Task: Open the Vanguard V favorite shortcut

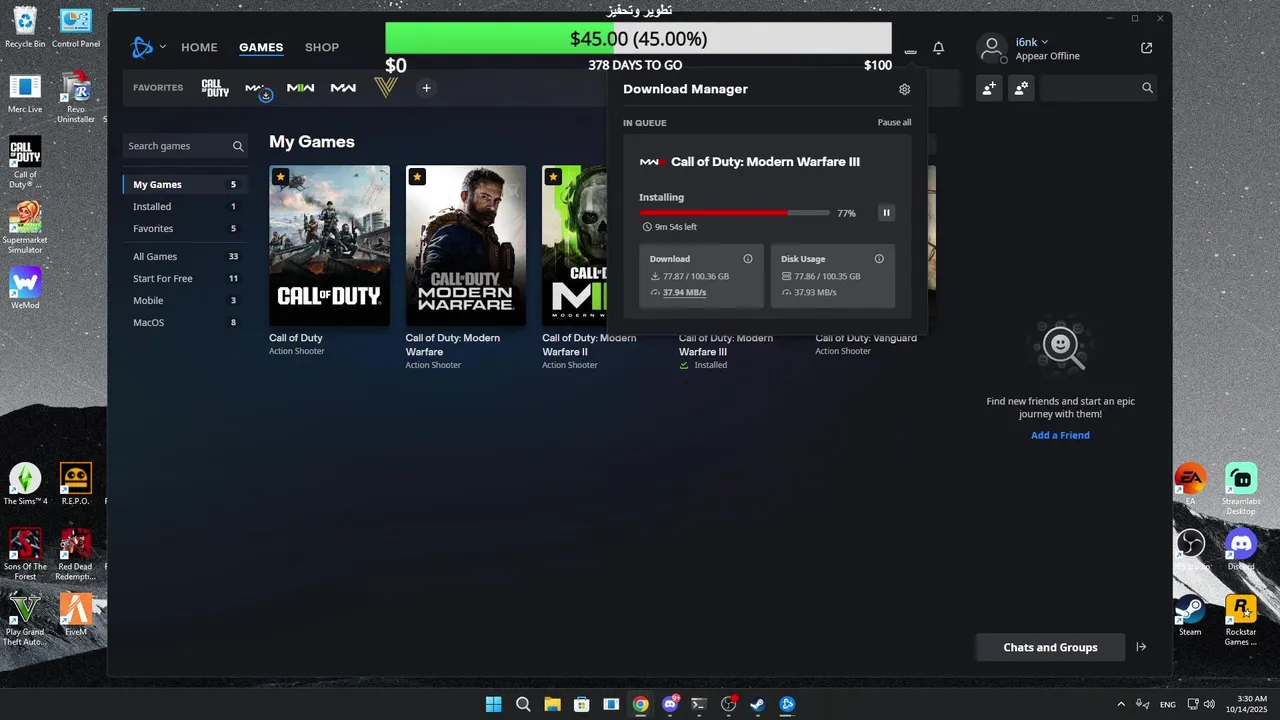Action: 386,88
